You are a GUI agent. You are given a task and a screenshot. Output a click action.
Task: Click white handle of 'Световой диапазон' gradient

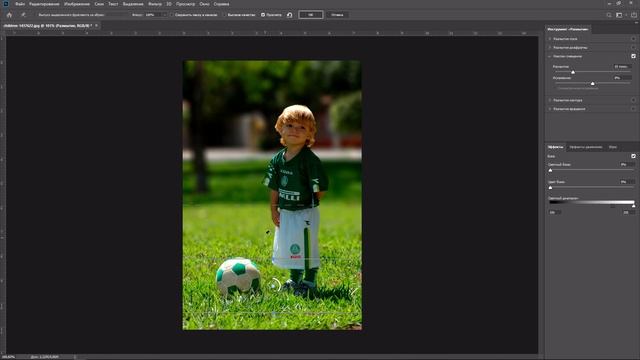pos(633,206)
